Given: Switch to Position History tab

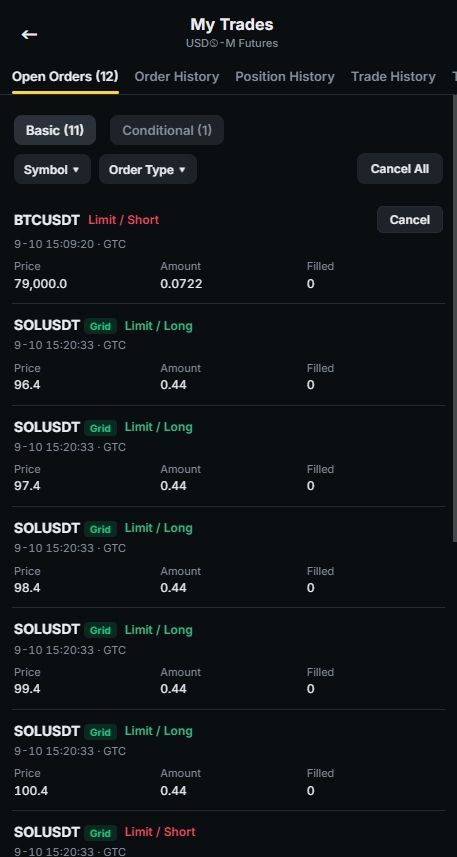Looking at the screenshot, I should (285, 77).
